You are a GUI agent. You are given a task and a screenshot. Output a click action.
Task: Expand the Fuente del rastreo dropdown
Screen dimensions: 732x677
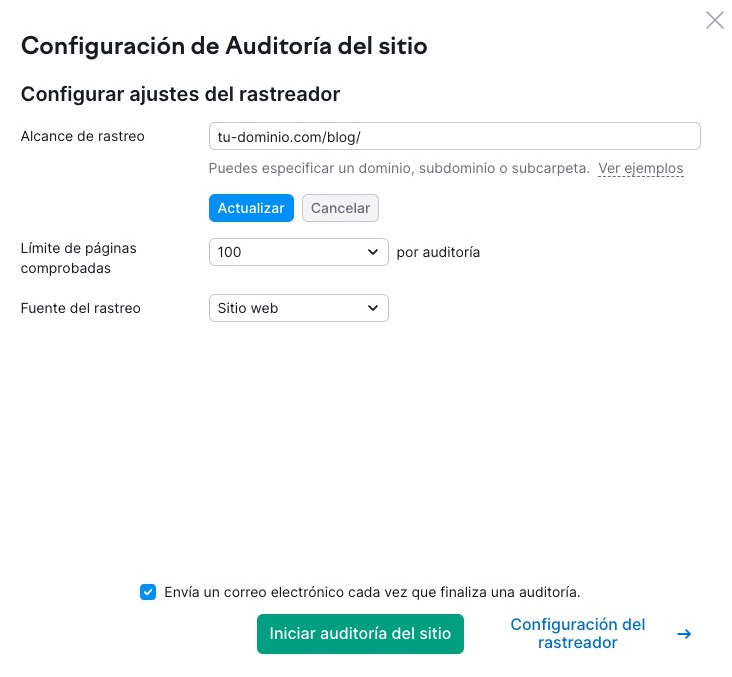click(298, 308)
